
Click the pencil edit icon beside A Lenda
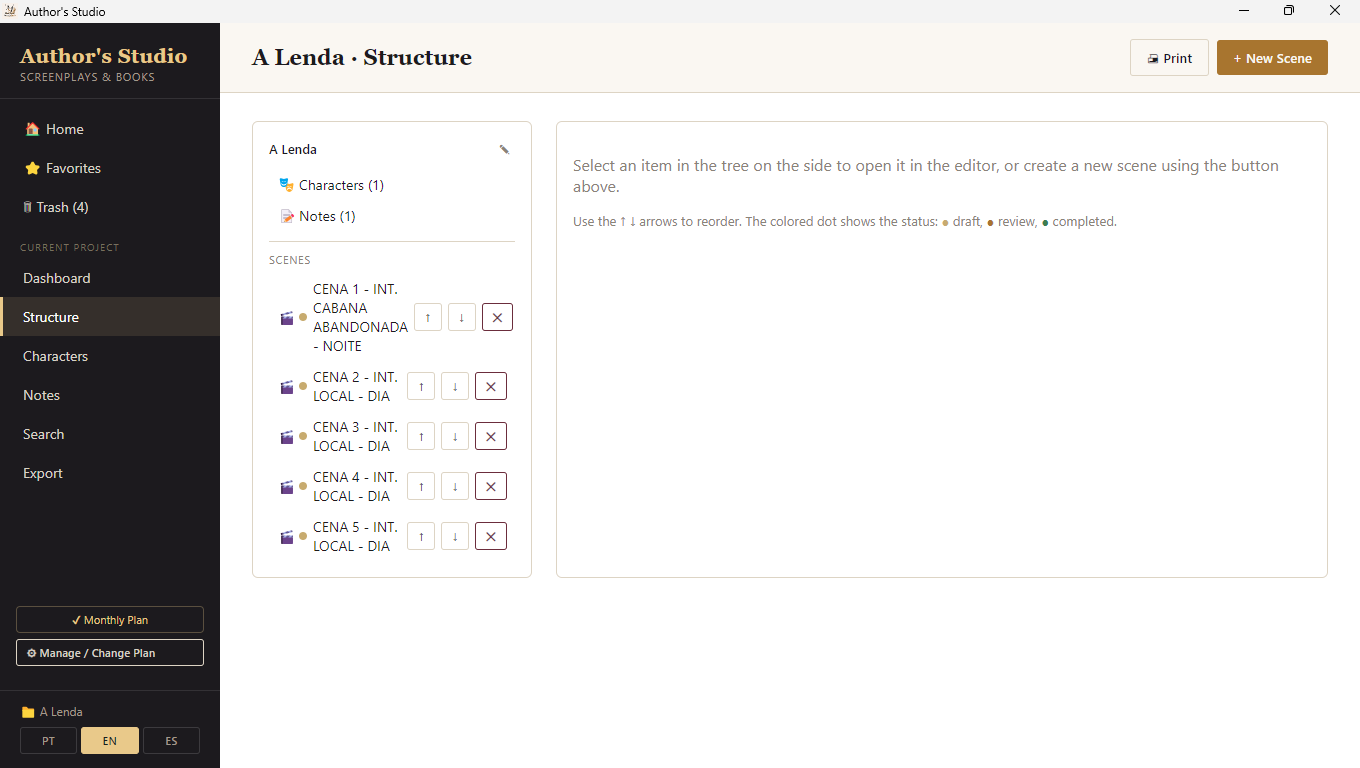click(504, 150)
